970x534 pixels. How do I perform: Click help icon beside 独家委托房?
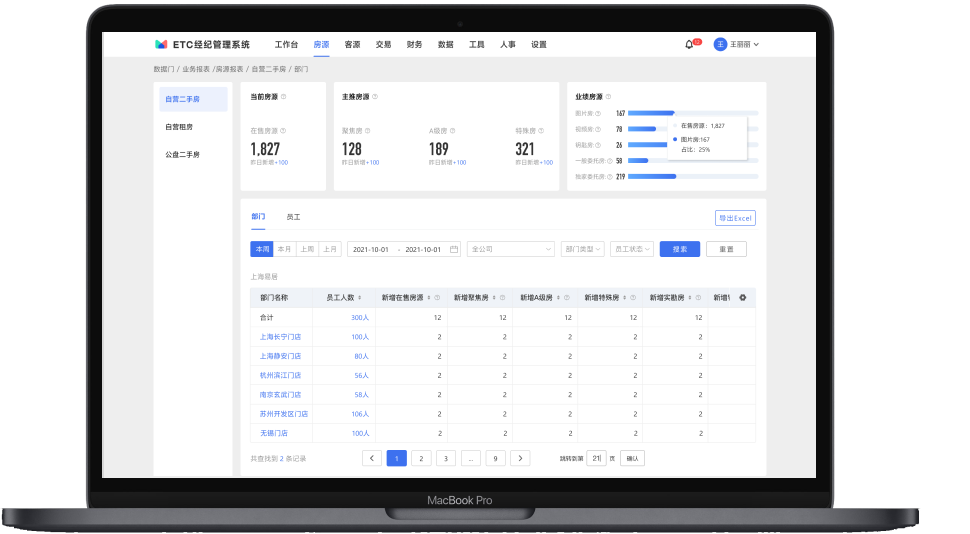pyautogui.click(x=609, y=176)
